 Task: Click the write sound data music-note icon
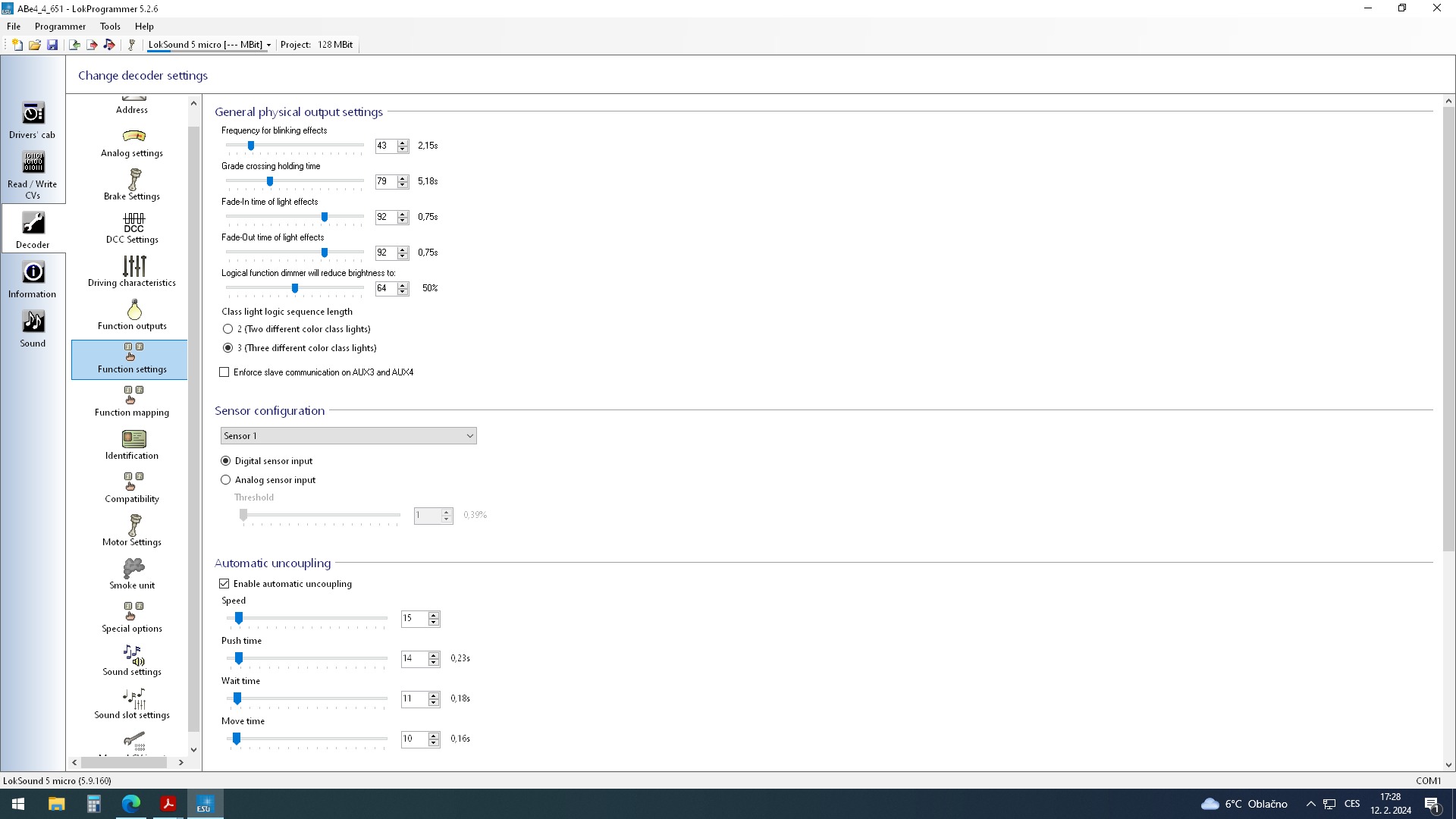[x=109, y=45]
